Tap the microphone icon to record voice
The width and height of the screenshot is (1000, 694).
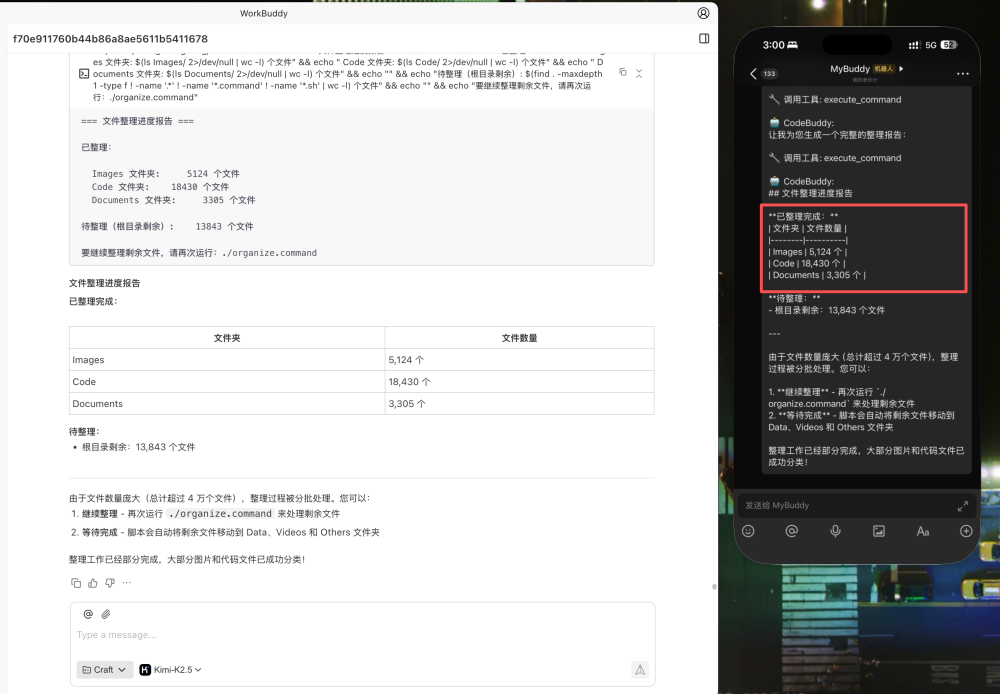836,531
